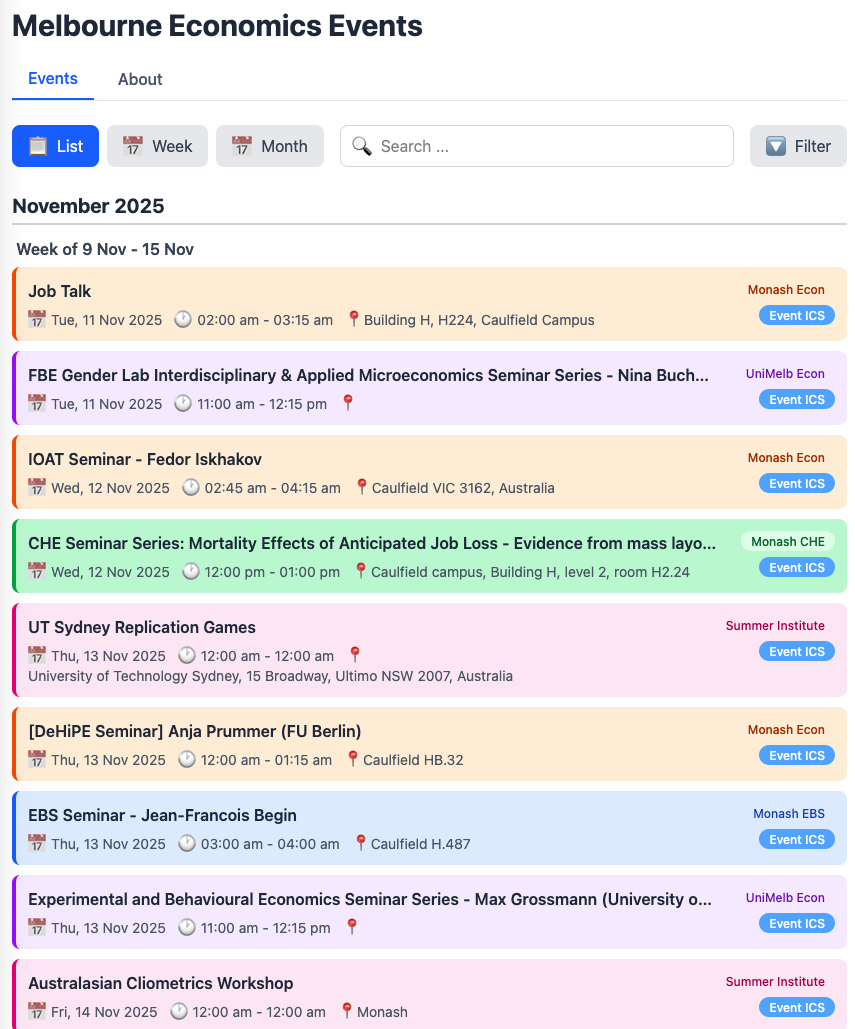Click the pin icon on FBE Gender Lab event
The height and width of the screenshot is (1029, 855).
pyautogui.click(x=348, y=404)
